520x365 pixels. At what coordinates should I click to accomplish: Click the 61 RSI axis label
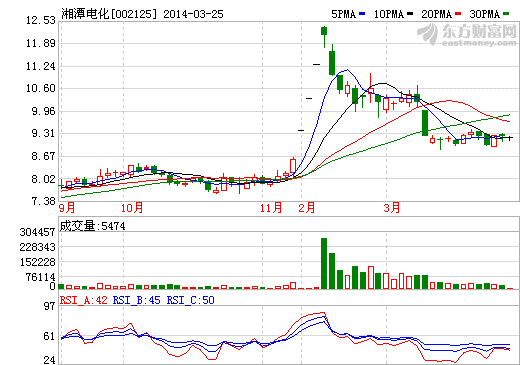[x=49, y=336]
